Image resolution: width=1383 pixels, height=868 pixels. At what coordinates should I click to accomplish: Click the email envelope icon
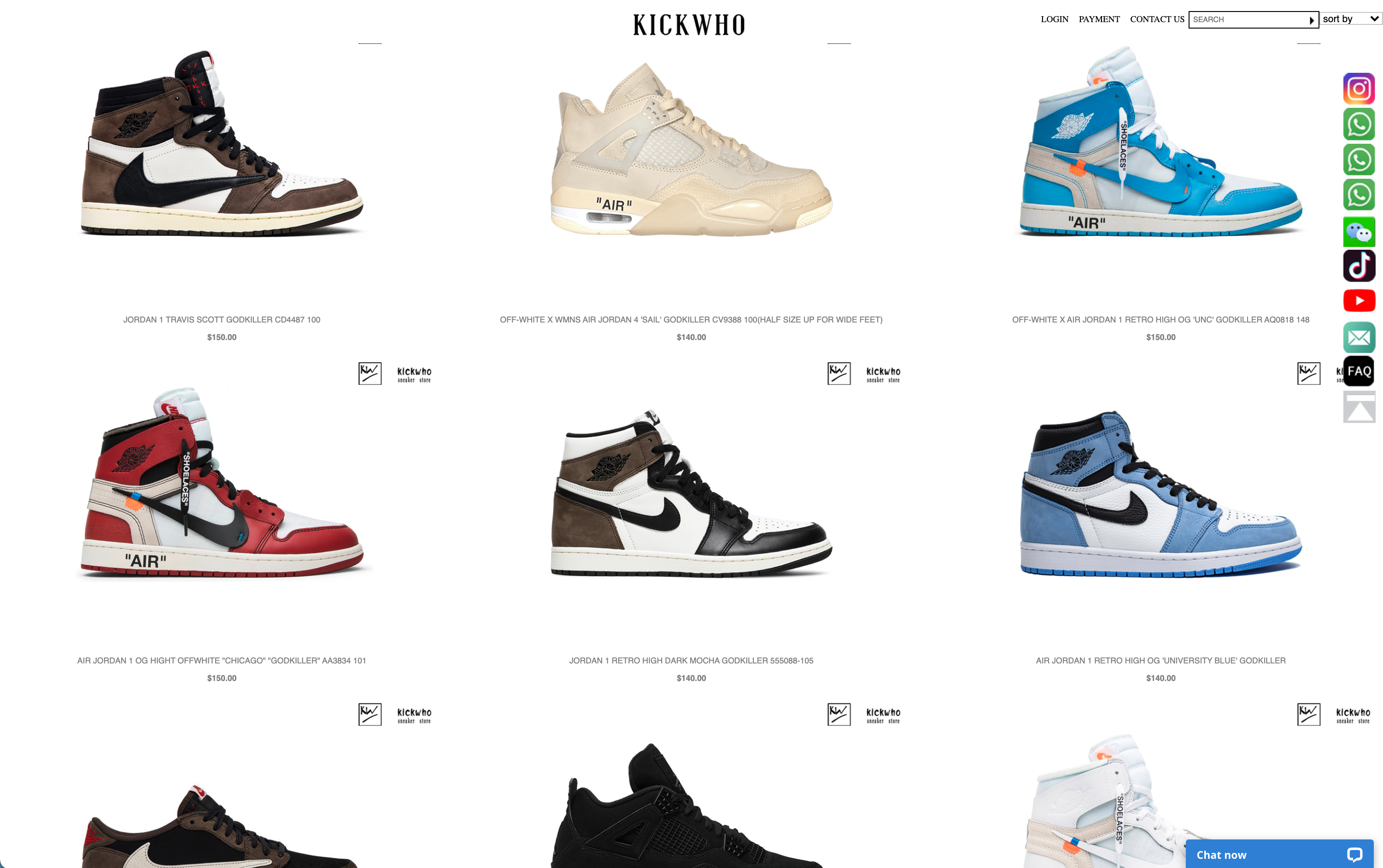pos(1358,337)
